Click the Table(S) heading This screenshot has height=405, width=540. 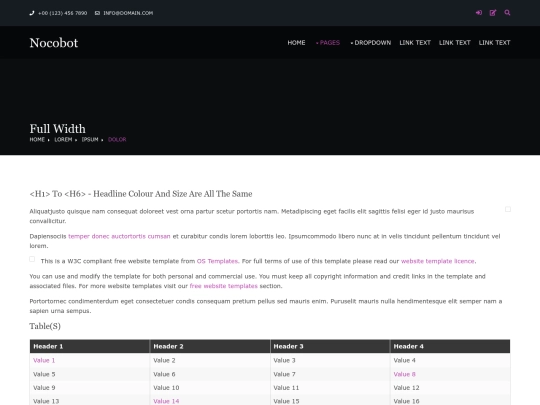tap(45, 326)
